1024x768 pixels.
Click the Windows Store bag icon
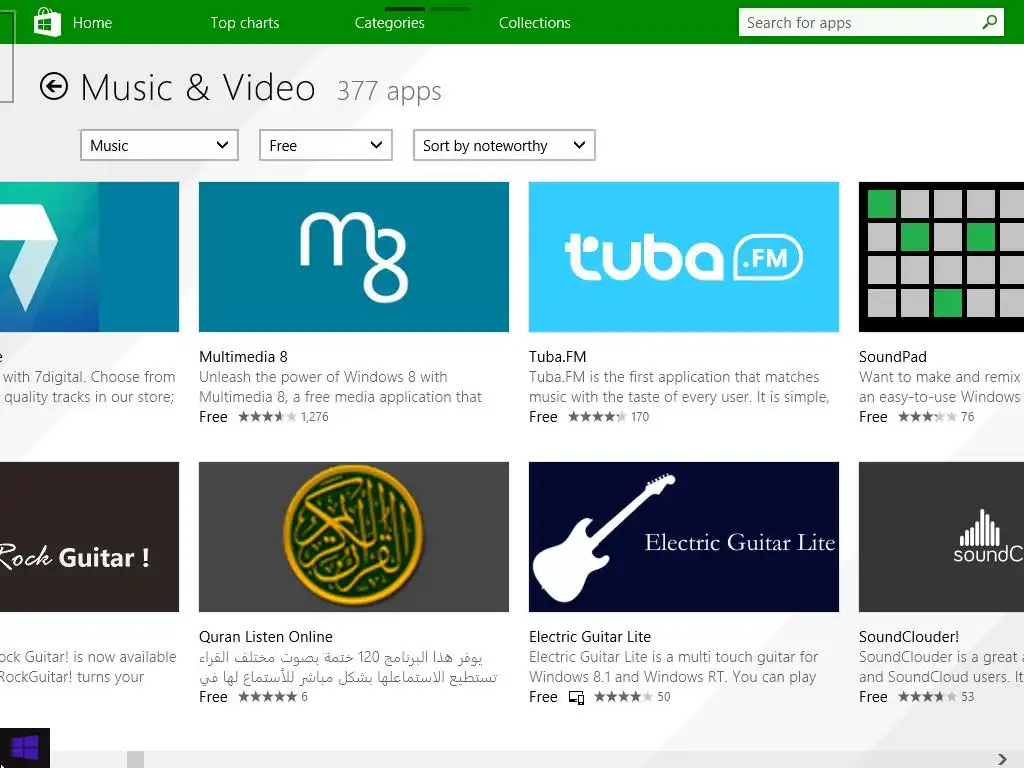click(x=47, y=22)
